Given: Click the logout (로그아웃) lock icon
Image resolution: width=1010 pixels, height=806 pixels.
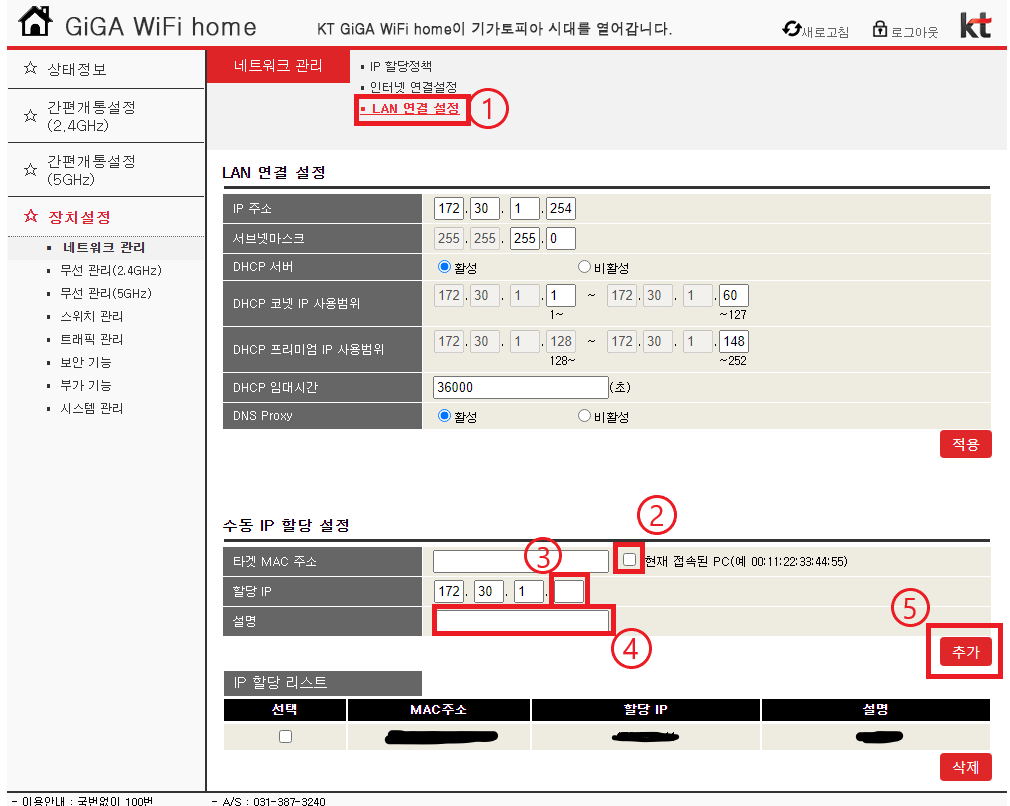Looking at the screenshot, I should click(880, 29).
